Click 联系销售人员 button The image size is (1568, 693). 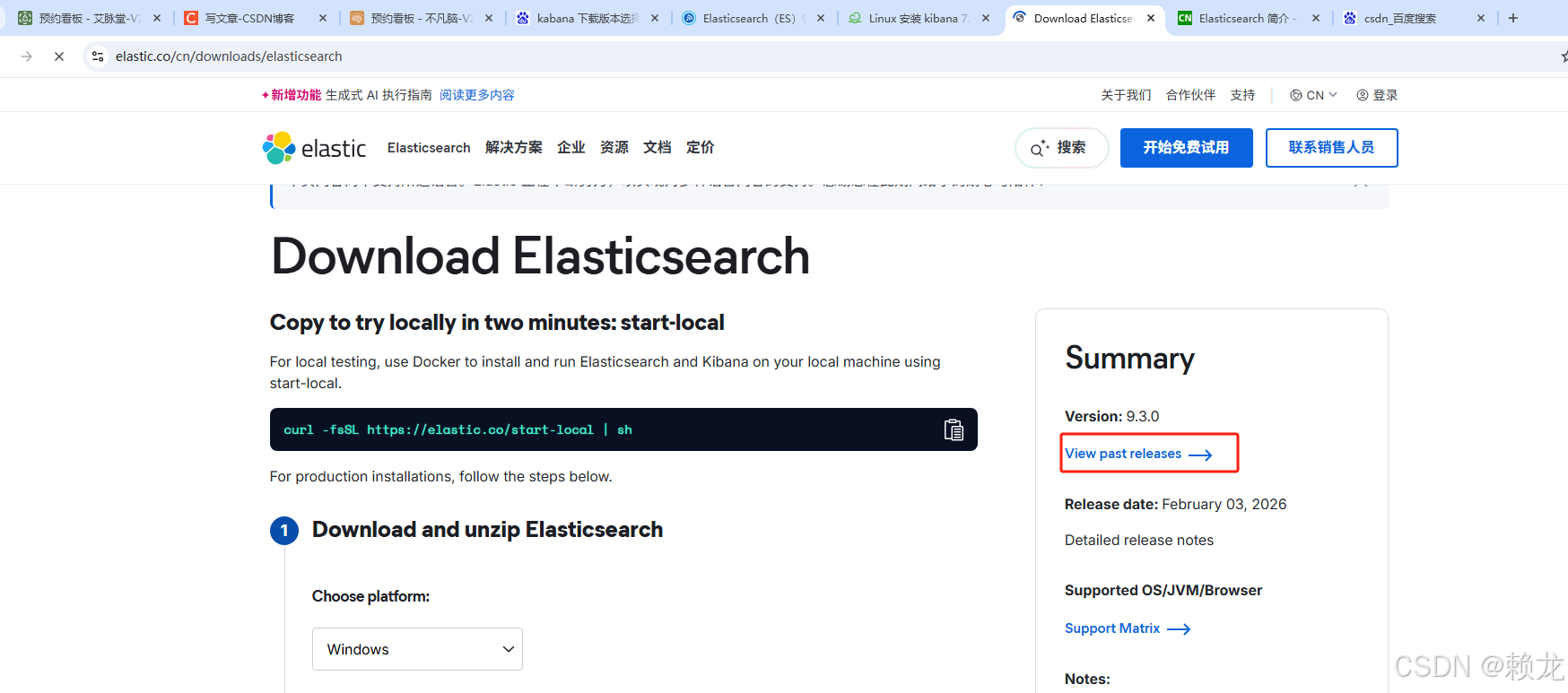click(x=1332, y=148)
